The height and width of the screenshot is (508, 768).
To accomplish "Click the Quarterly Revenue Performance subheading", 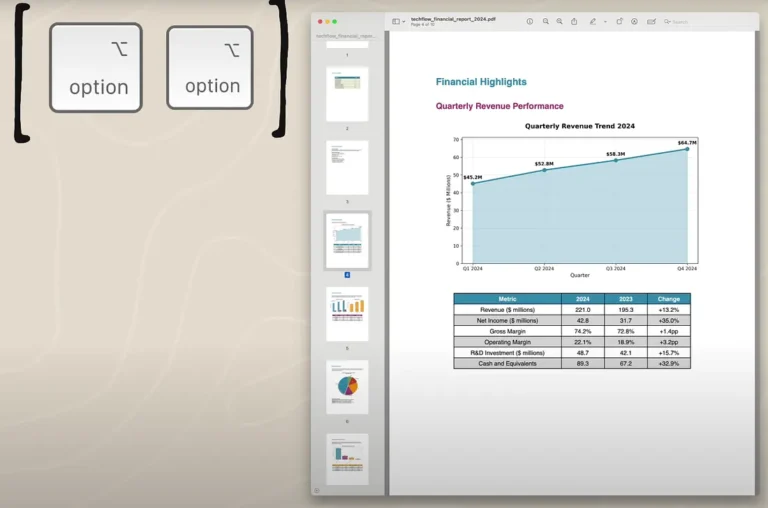I will (x=500, y=106).
